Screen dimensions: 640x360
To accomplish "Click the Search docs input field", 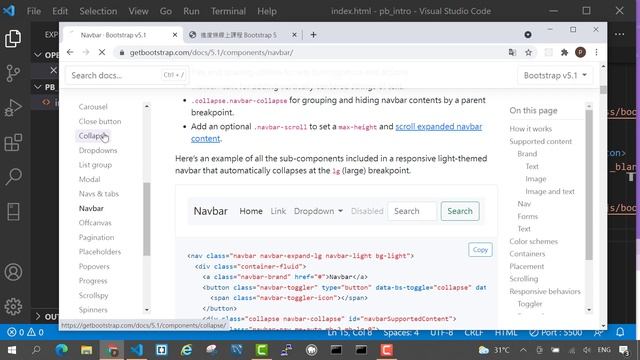I will point(127,75).
